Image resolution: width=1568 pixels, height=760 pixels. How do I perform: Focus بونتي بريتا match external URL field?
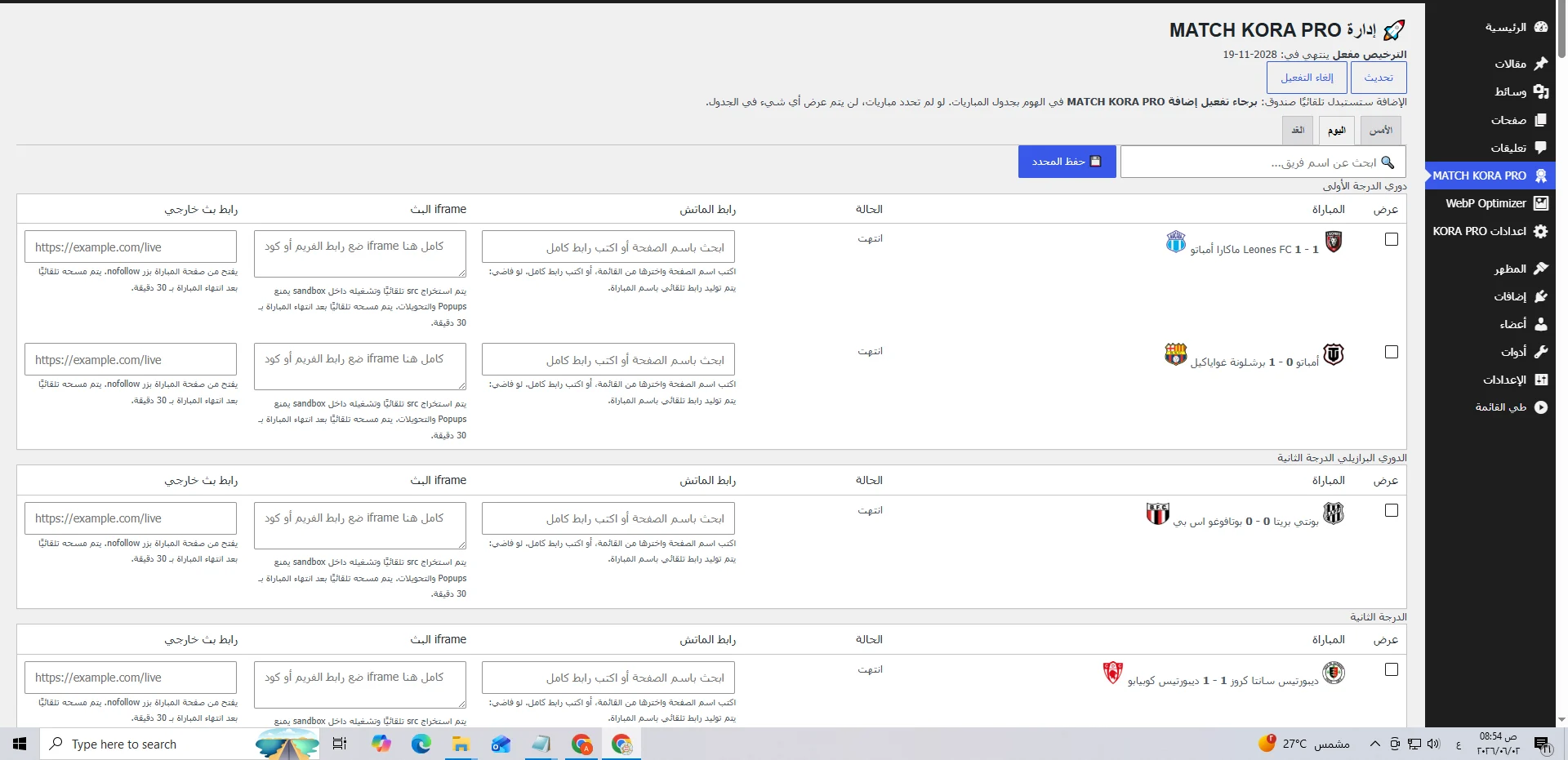(131, 518)
